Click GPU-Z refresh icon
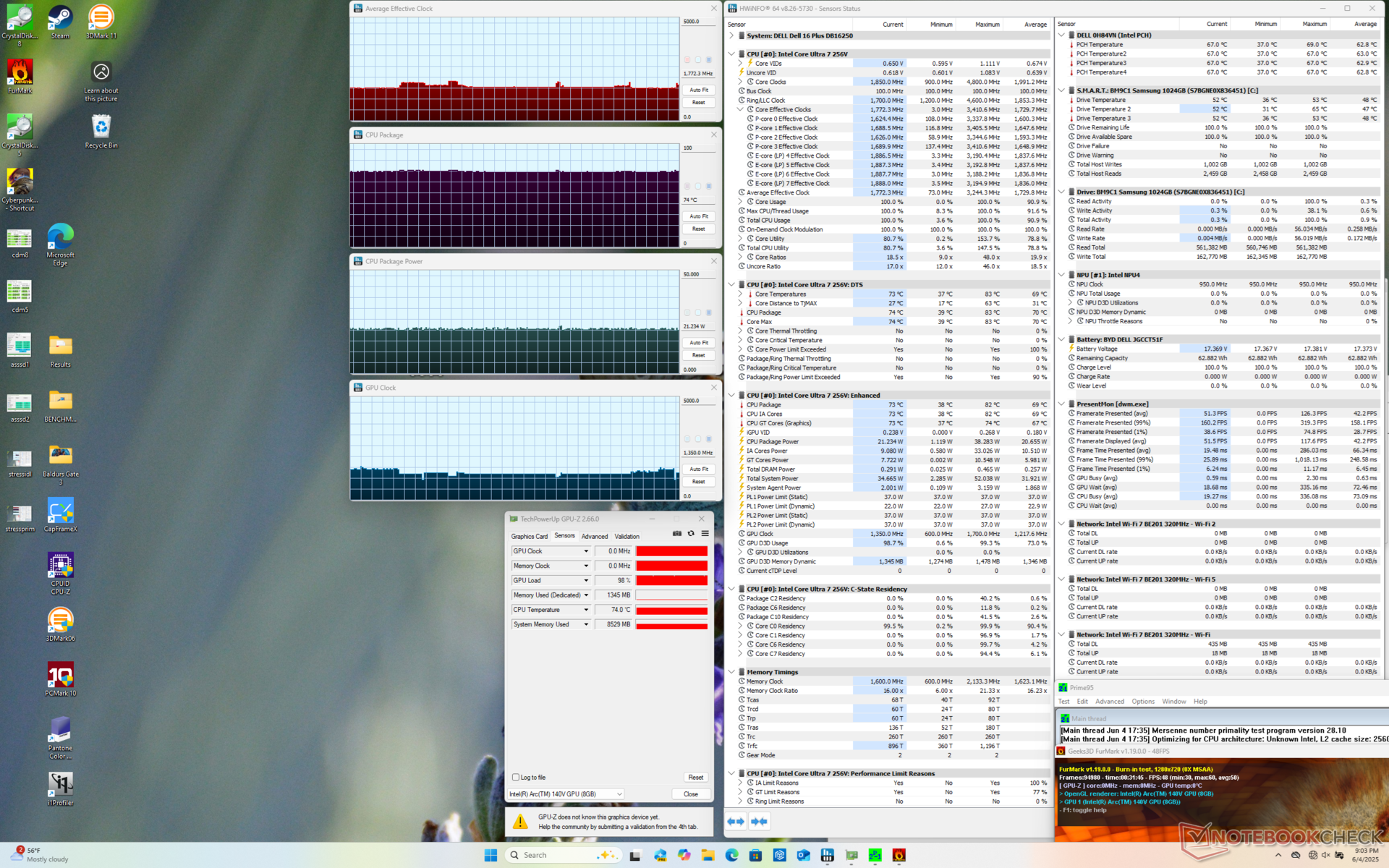 pyautogui.click(x=691, y=533)
